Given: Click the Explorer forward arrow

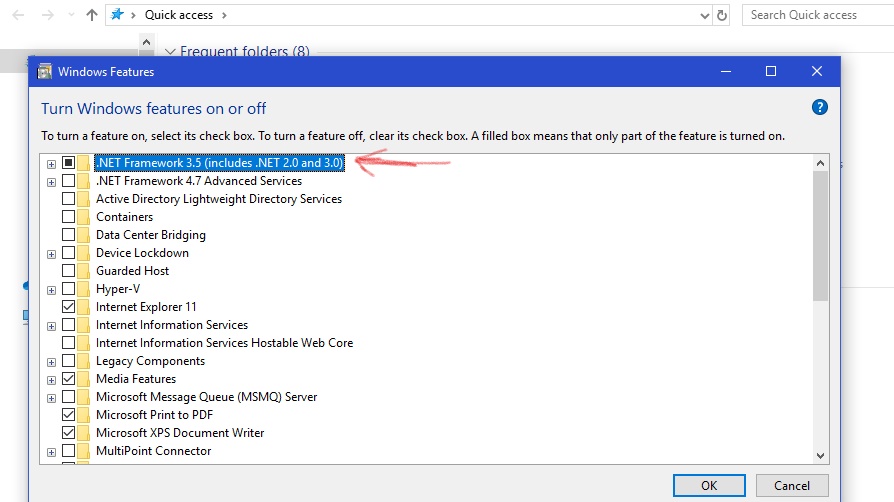Looking at the screenshot, I should (48, 15).
